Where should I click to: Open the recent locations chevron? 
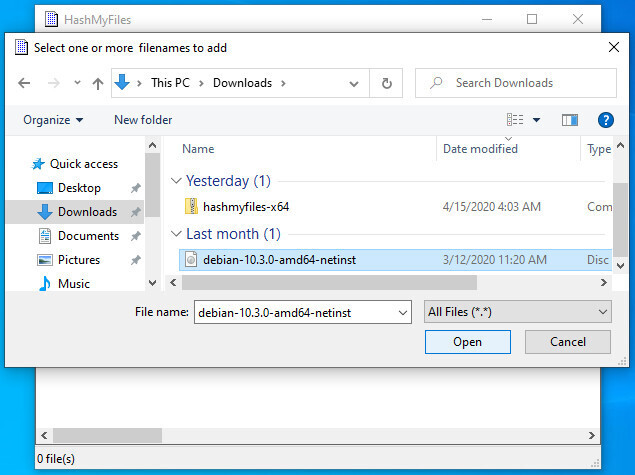coord(77,83)
